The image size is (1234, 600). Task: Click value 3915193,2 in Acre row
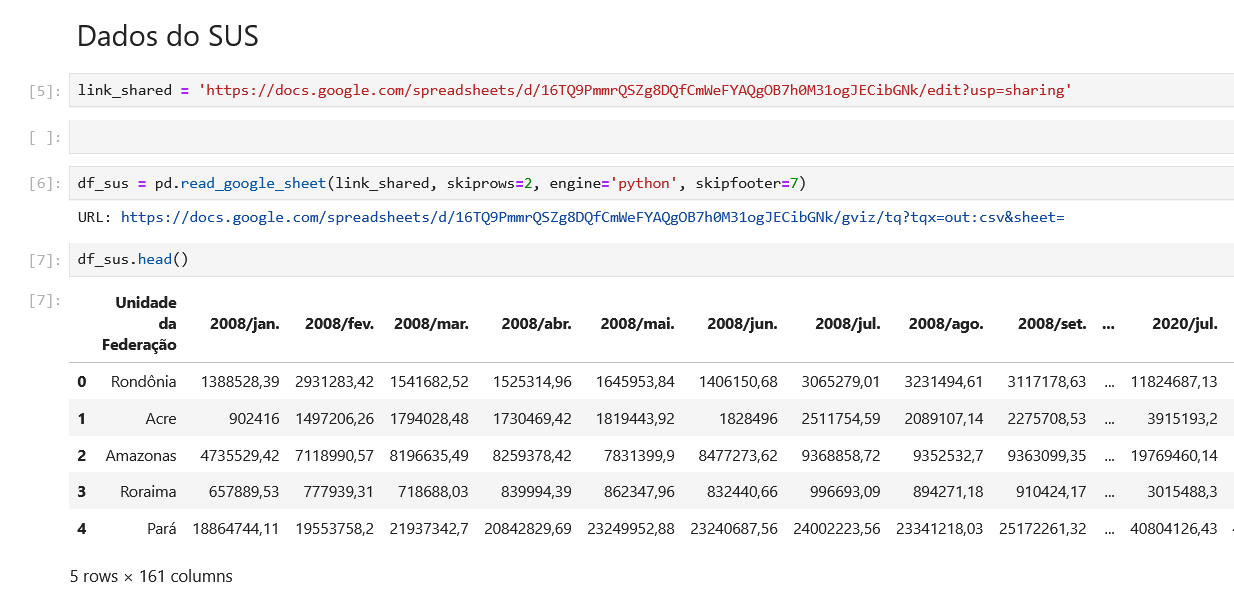click(1181, 418)
